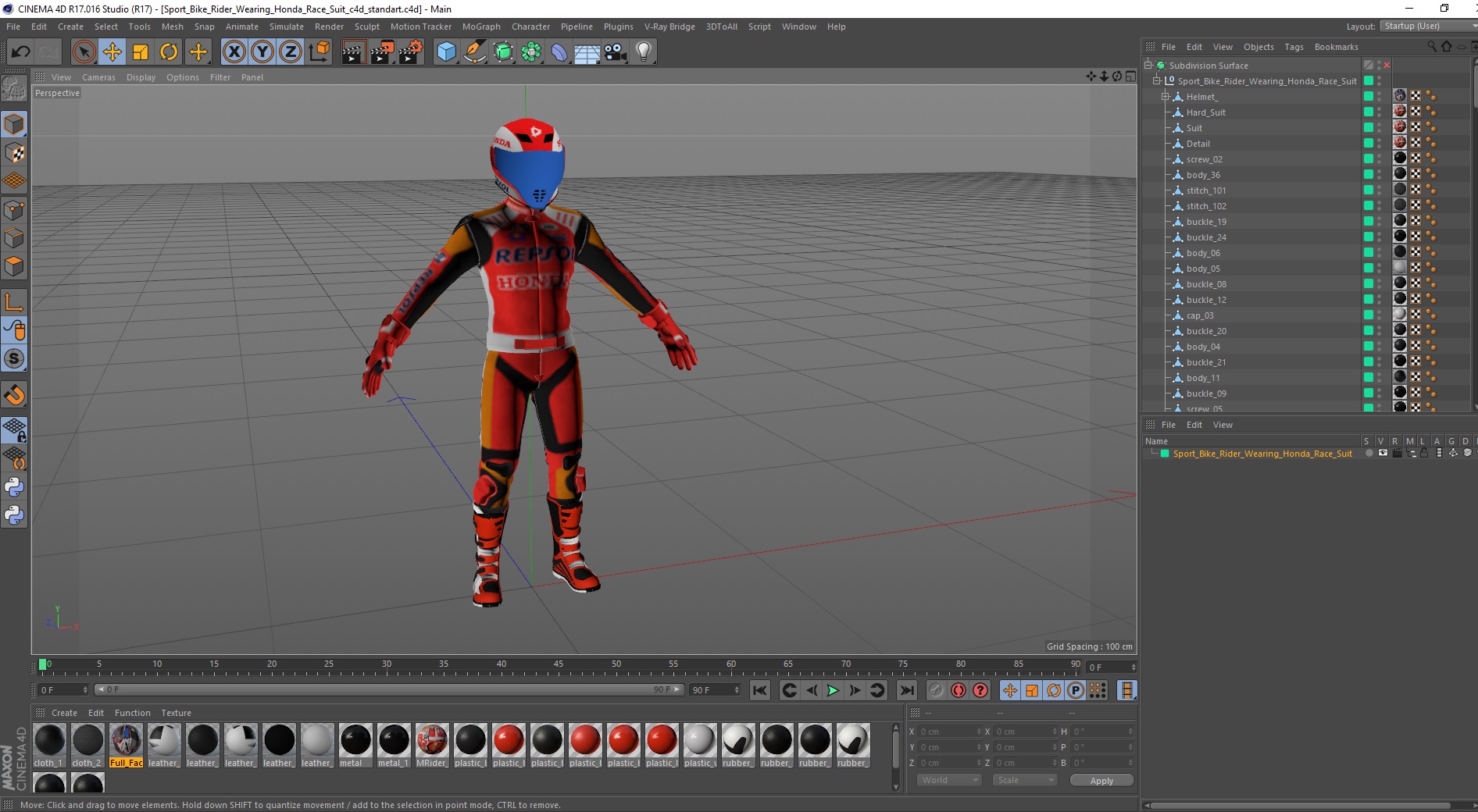Select the Live Selection tool
Screen dimensions: 1478x812
[x=84, y=52]
